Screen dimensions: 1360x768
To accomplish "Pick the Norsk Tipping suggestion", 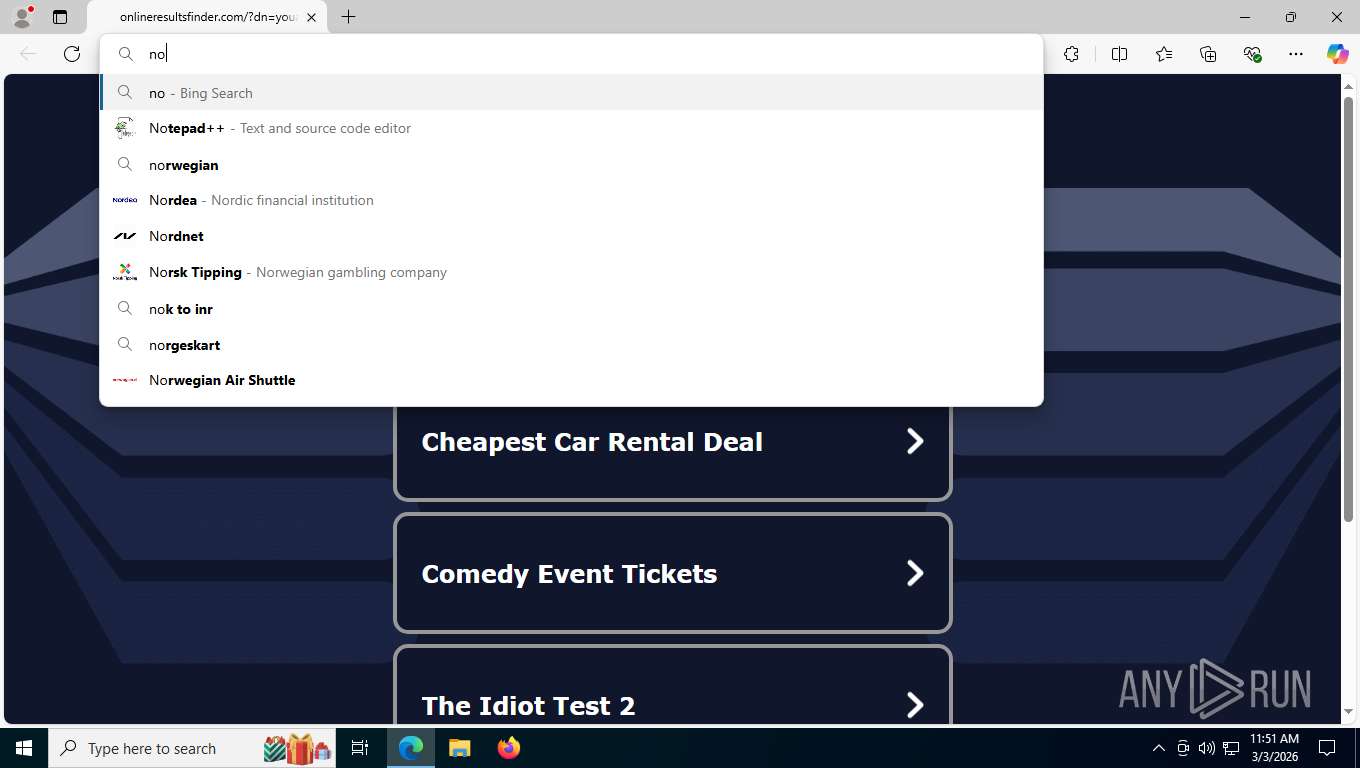I will tap(571, 272).
